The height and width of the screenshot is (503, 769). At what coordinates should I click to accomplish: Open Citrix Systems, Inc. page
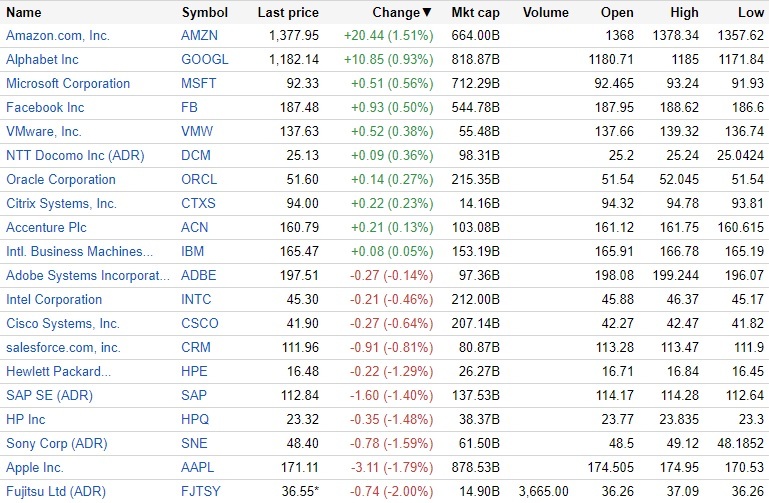pos(61,203)
